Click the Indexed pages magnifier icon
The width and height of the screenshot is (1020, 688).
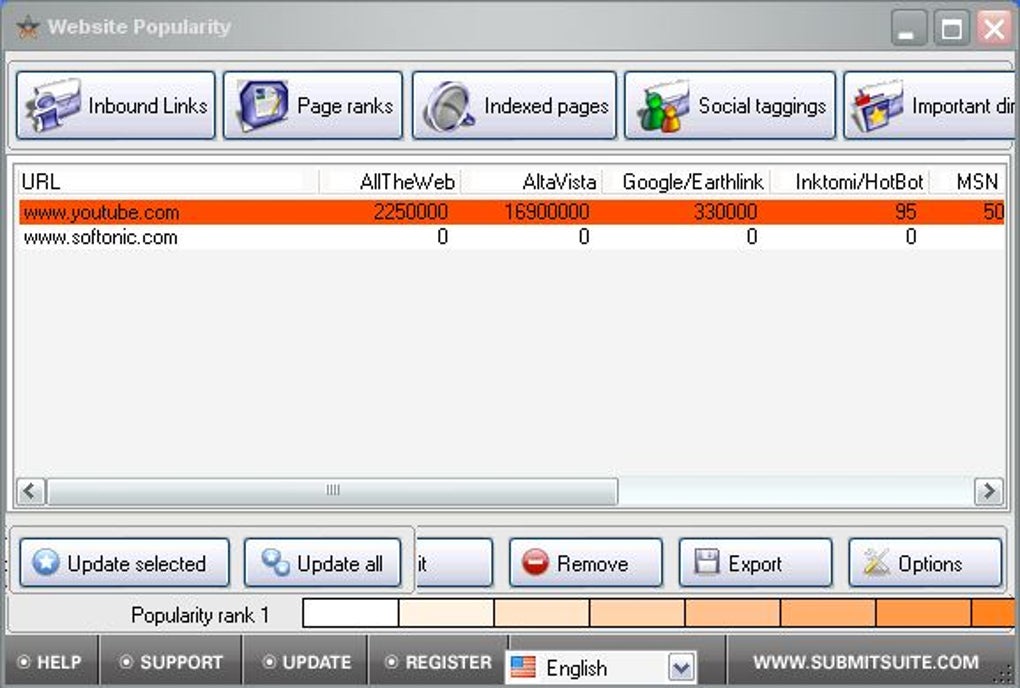coord(449,106)
